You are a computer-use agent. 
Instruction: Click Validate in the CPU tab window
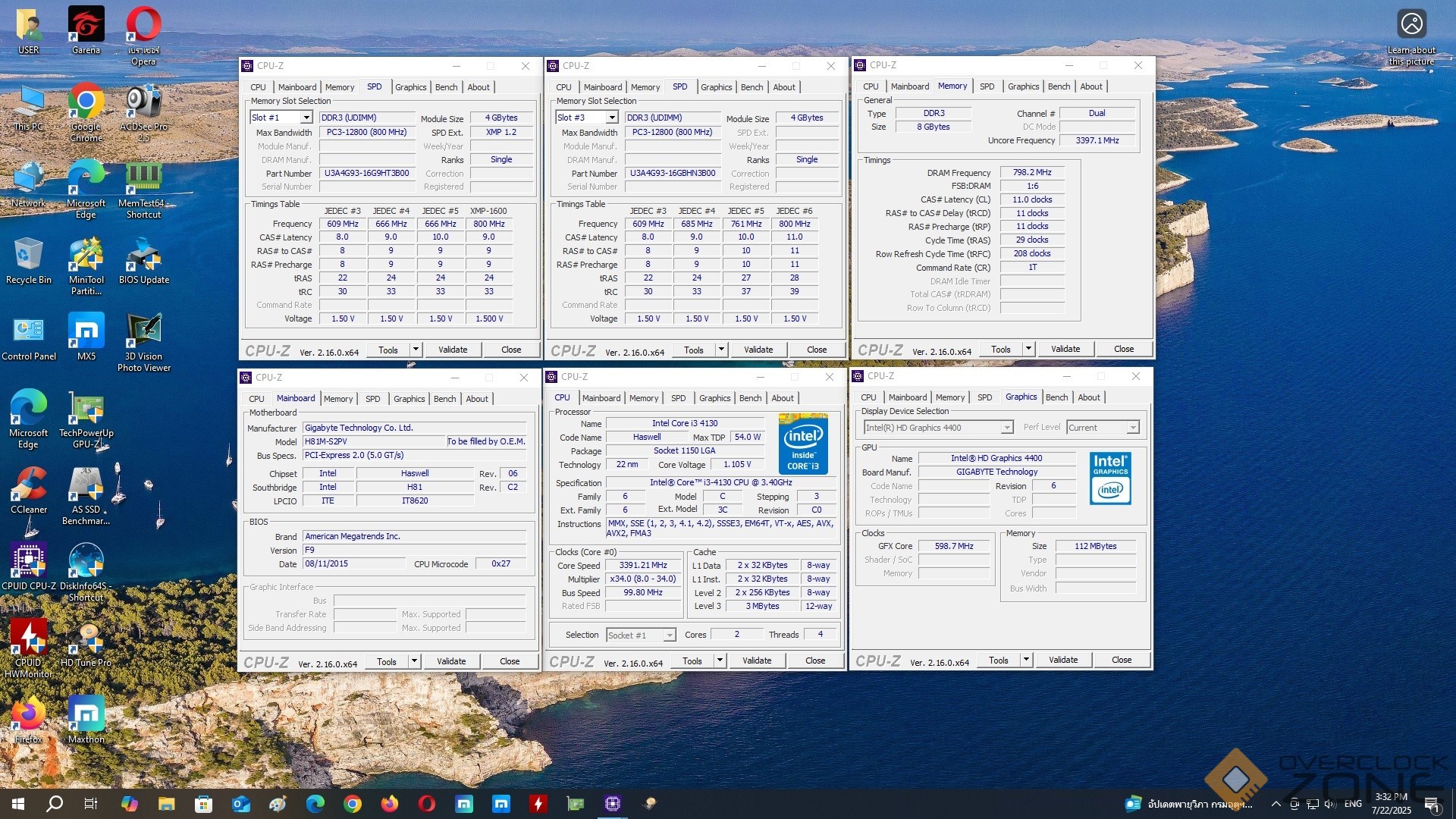[756, 661]
